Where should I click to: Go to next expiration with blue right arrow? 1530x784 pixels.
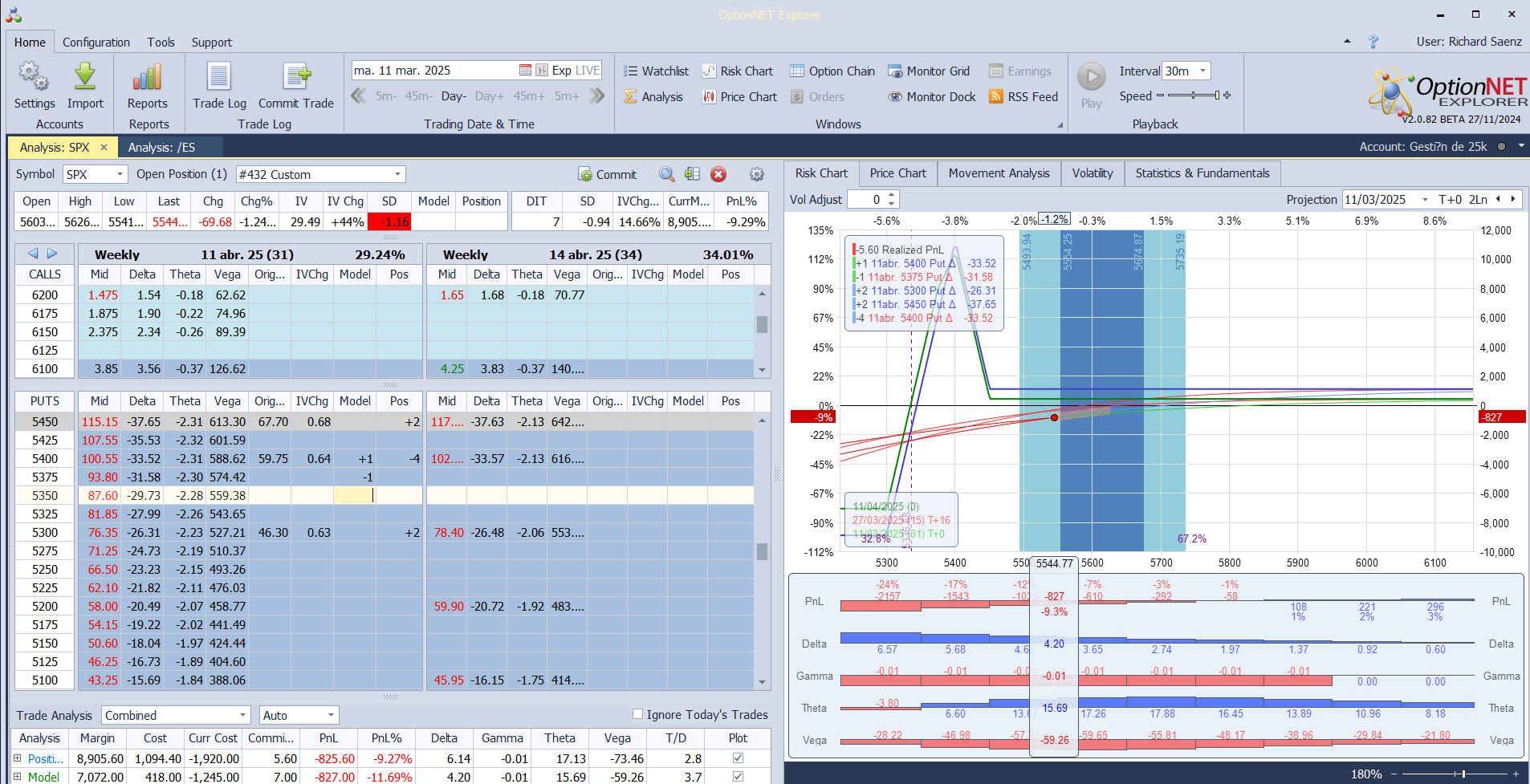52,254
